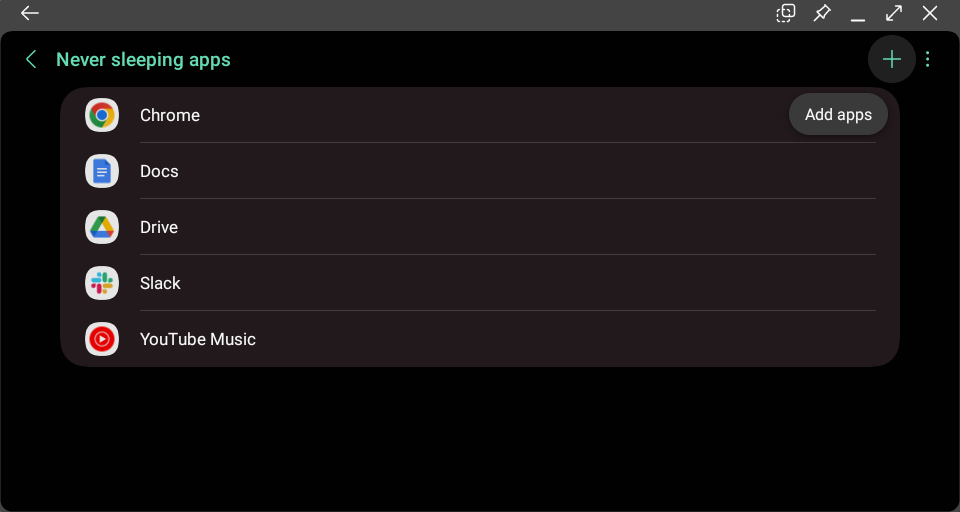Minimize the window
Image resolution: width=960 pixels, height=512 pixels.
(858, 15)
